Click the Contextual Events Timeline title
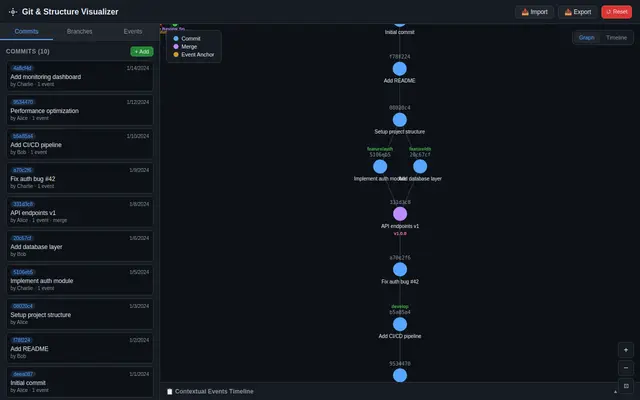 point(214,391)
